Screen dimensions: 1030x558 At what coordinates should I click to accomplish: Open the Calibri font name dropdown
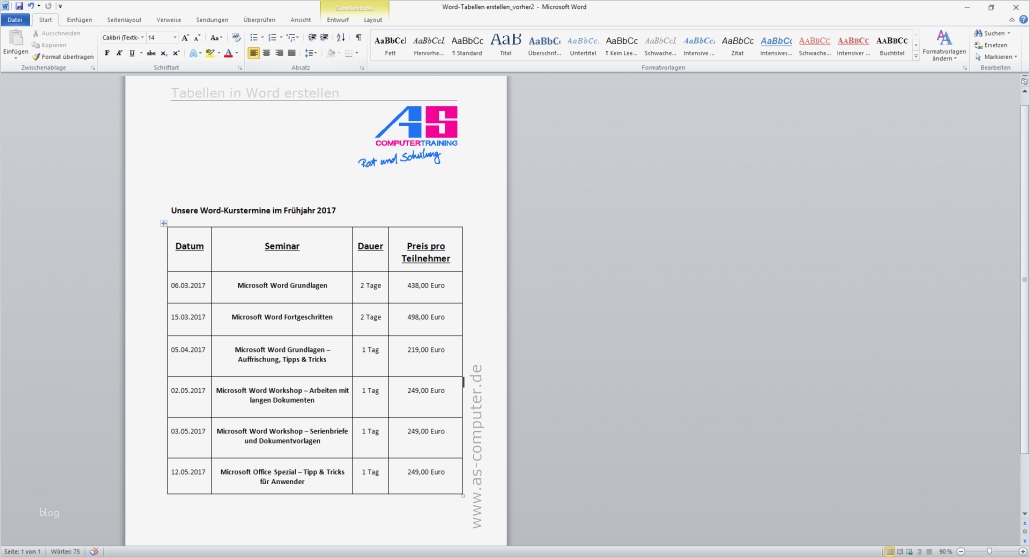coord(142,38)
